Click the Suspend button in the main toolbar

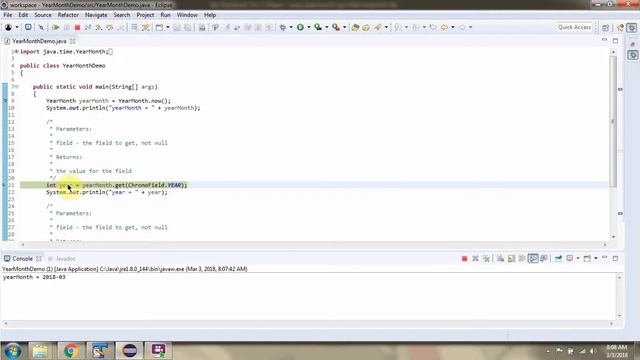pos(67,27)
